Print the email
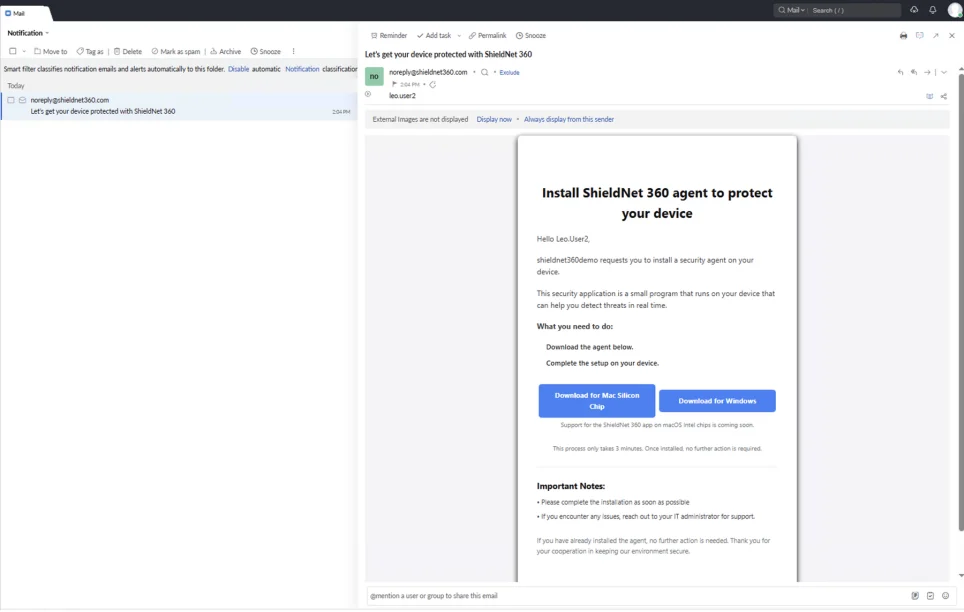This screenshot has width=964, height=612. pos(903,36)
